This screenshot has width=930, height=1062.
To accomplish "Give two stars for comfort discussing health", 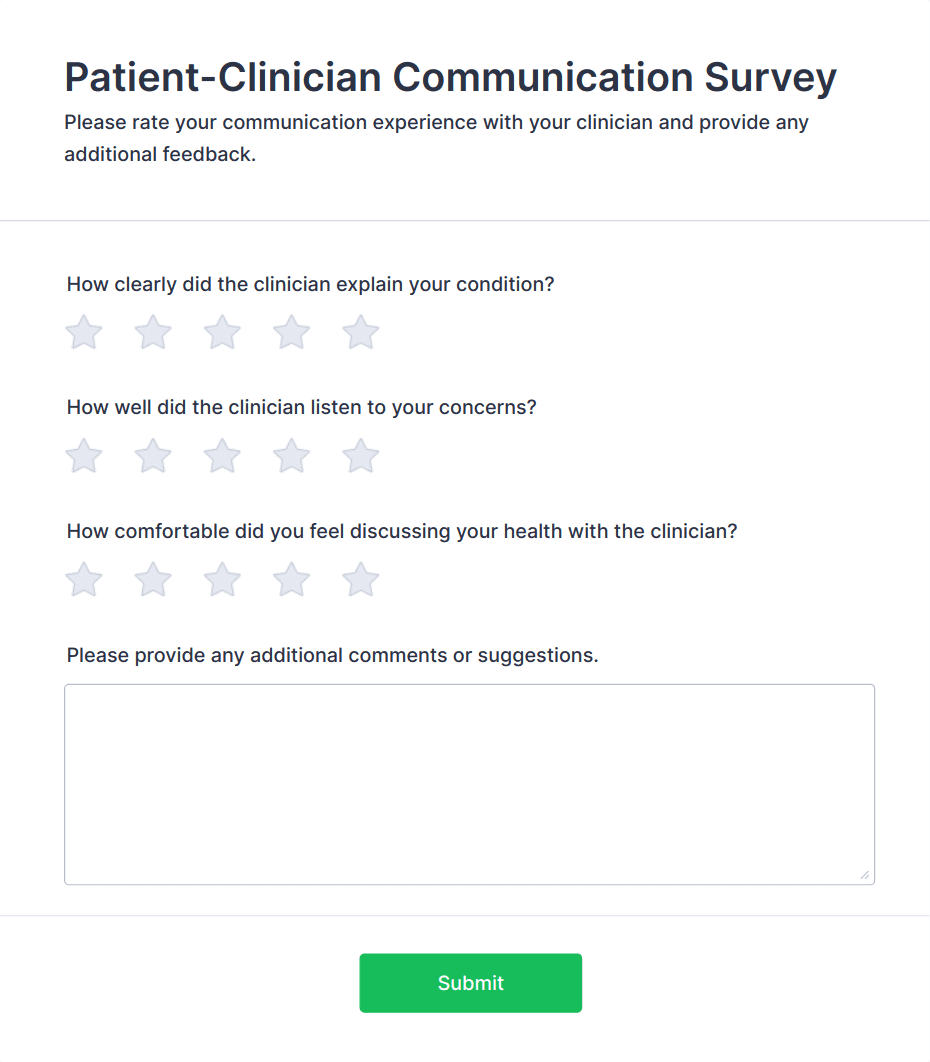I will click(153, 580).
